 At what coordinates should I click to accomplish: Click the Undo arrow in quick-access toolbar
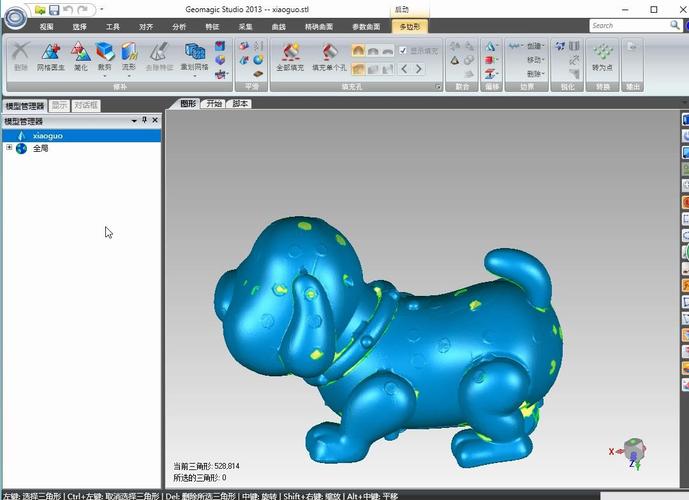point(68,10)
